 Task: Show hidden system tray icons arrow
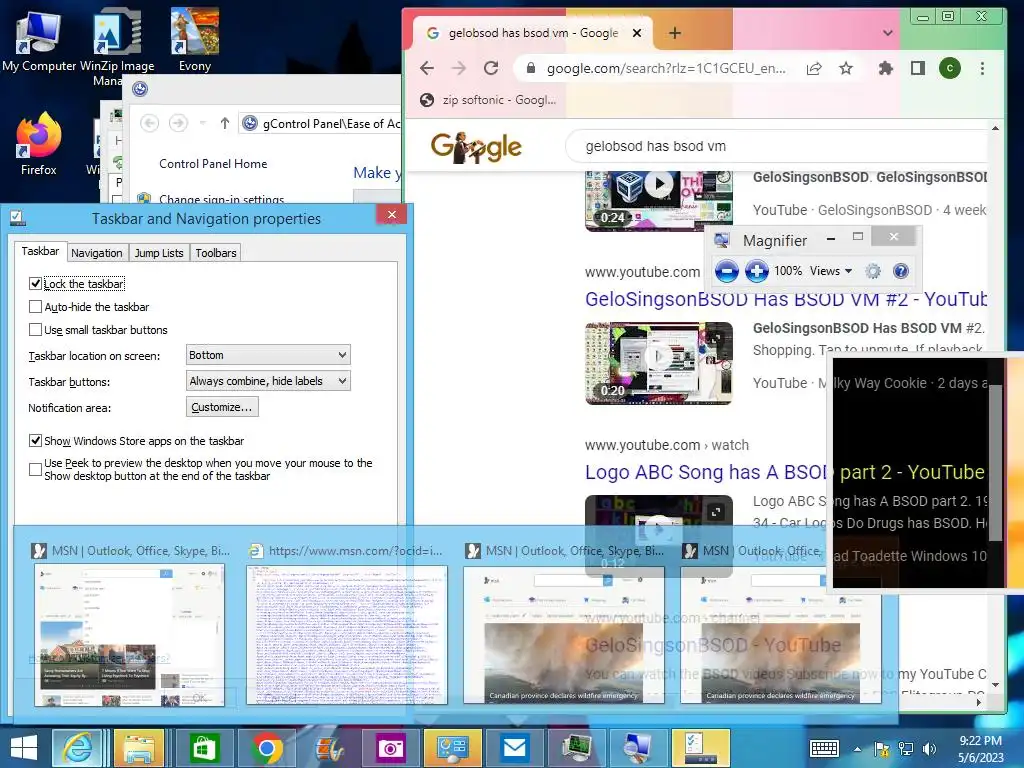(x=857, y=749)
